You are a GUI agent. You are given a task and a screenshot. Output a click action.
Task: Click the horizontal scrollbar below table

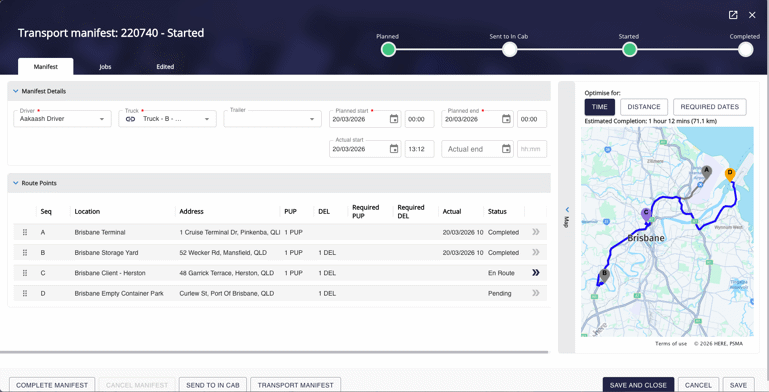pos(274,352)
